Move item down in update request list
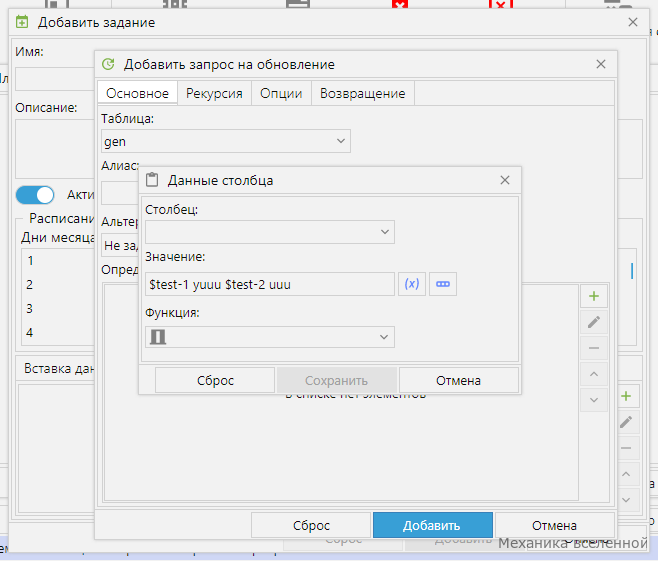 click(x=594, y=400)
